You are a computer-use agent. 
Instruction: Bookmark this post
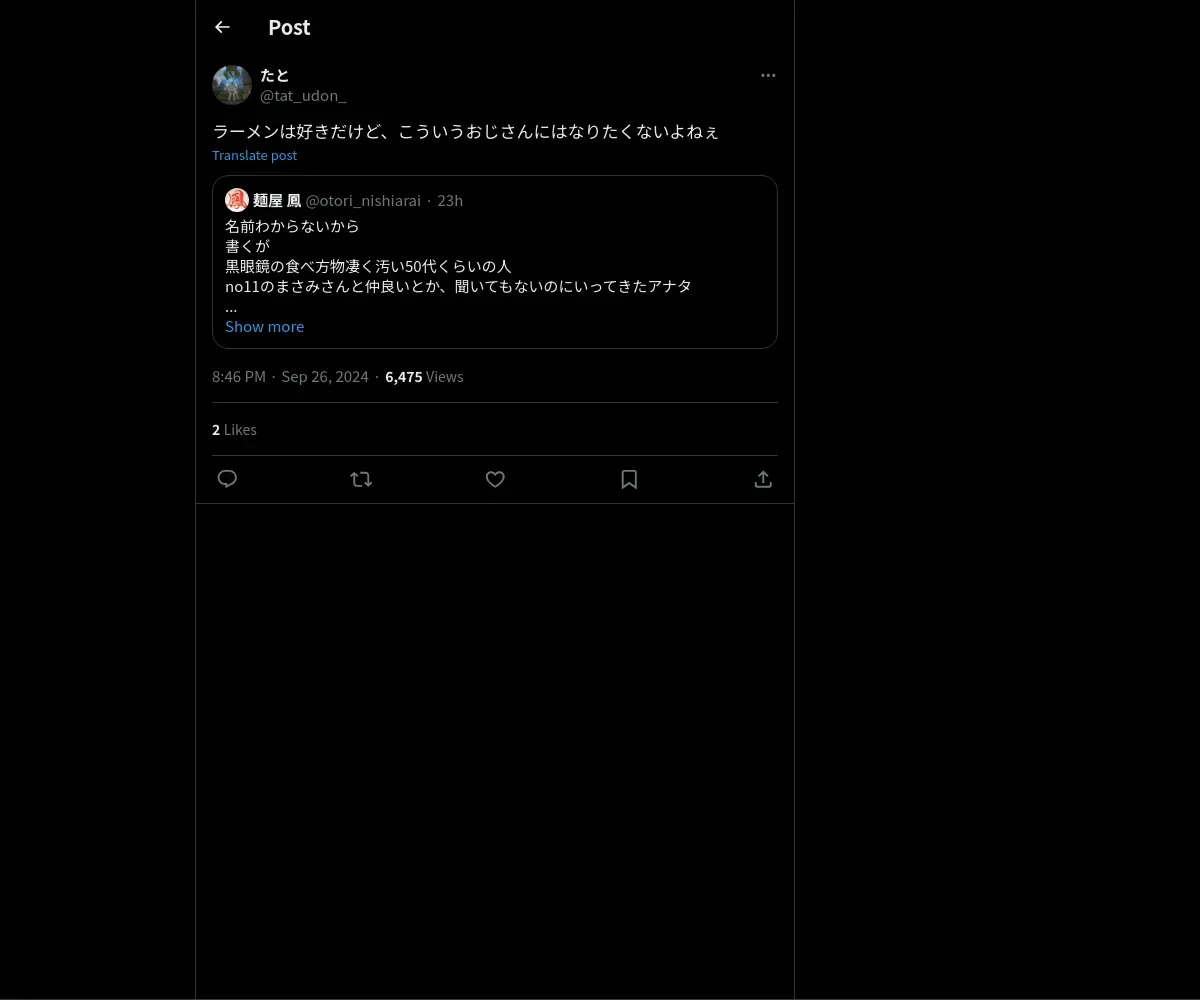tap(629, 479)
